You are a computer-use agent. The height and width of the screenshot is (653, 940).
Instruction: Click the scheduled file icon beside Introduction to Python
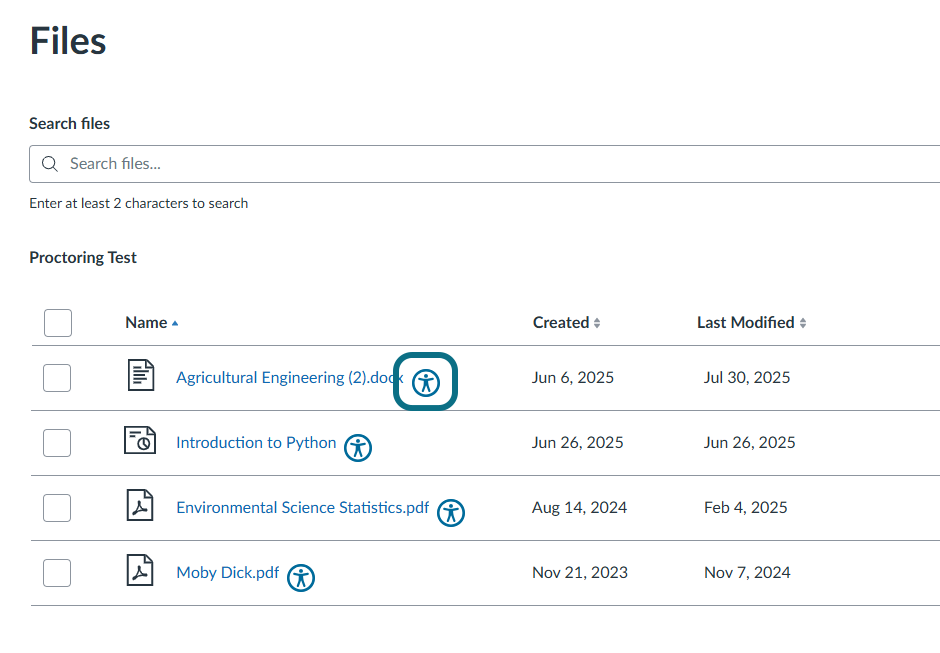point(140,442)
